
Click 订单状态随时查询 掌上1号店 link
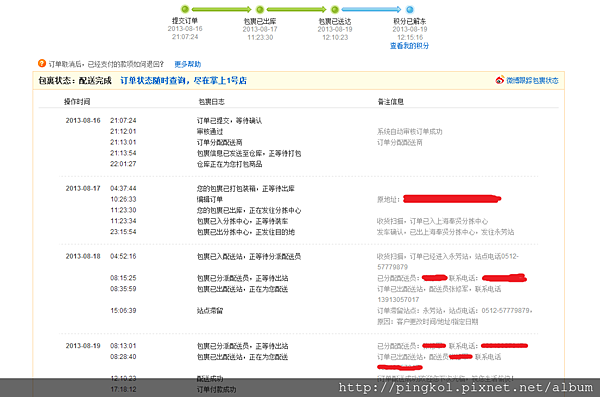pos(183,80)
